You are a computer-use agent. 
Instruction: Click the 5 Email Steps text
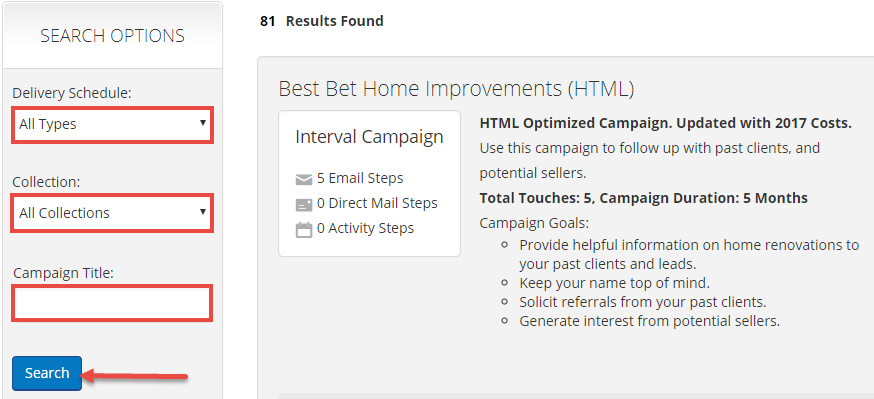pos(360,178)
